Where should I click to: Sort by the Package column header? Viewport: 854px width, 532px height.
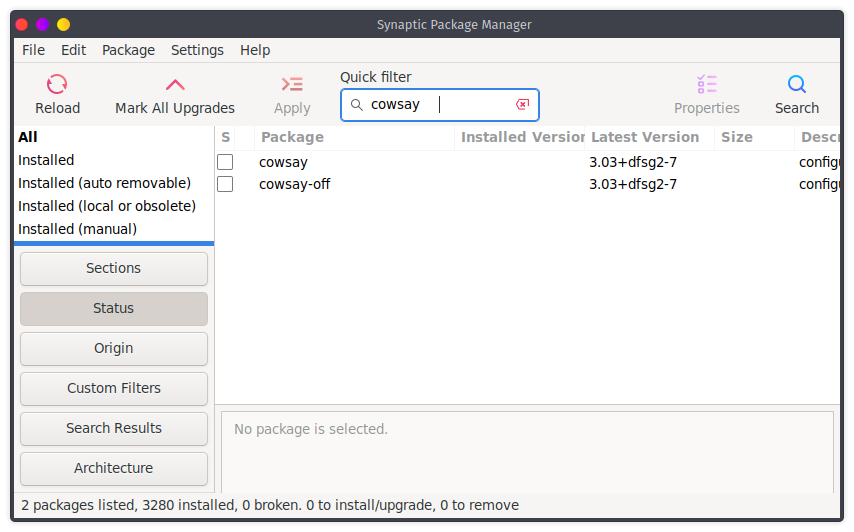pyautogui.click(x=292, y=137)
